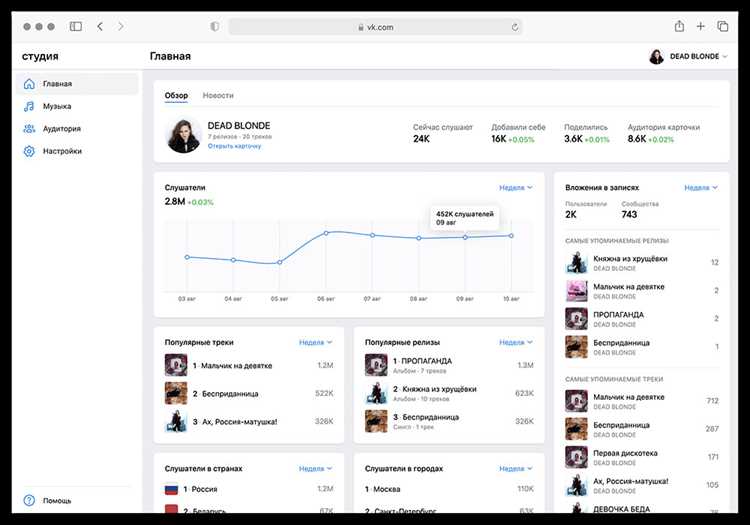Viewport: 750px width, 525px height.
Task: Open Княжна из хрущёвки cover in mentioned releases
Action: tap(576, 262)
